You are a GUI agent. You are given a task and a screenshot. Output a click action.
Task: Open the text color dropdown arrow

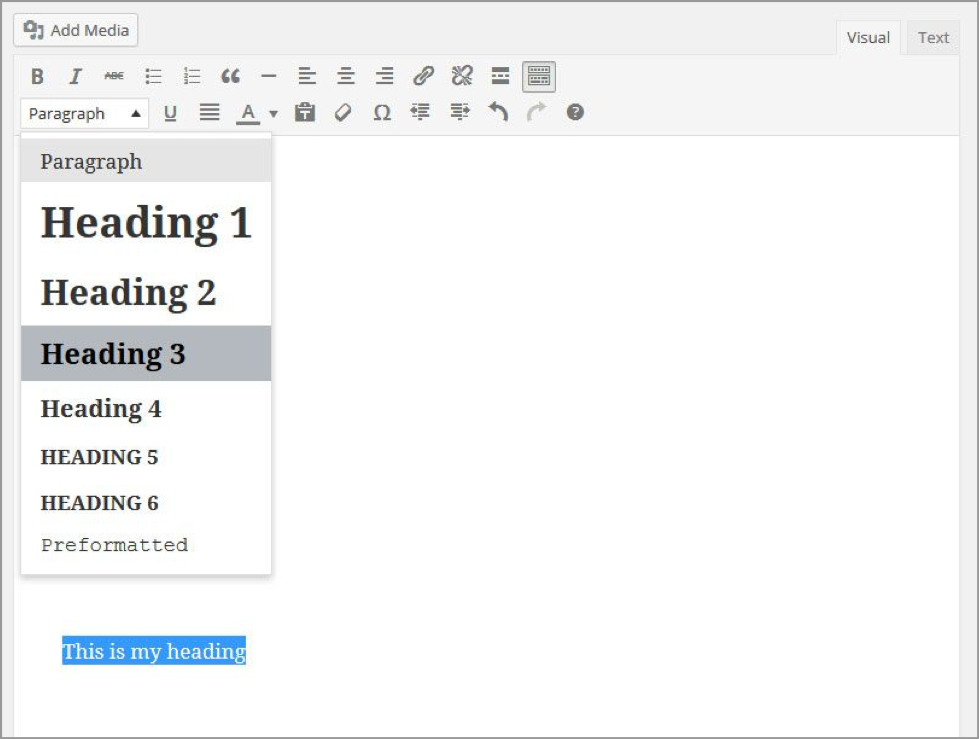coord(269,113)
